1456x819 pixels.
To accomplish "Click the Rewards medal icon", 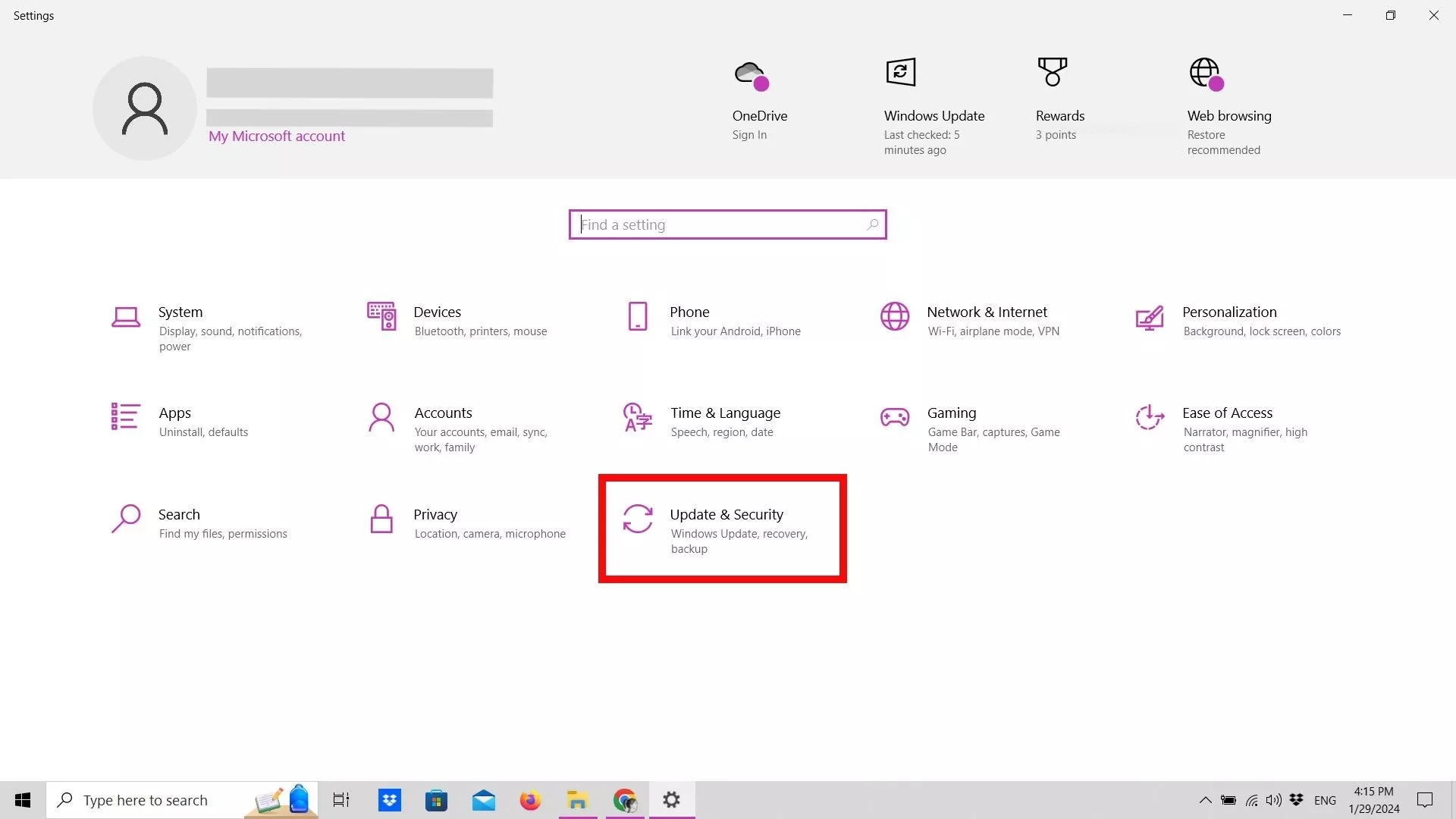I will (1053, 73).
